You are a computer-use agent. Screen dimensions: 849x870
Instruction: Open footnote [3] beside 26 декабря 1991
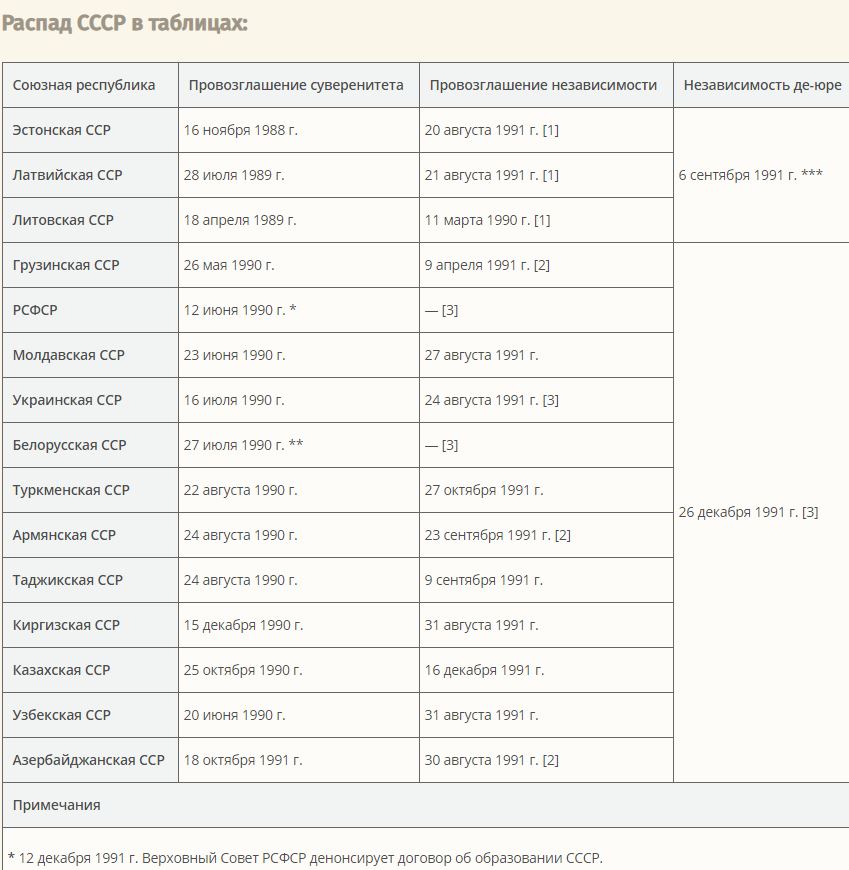[810, 512]
